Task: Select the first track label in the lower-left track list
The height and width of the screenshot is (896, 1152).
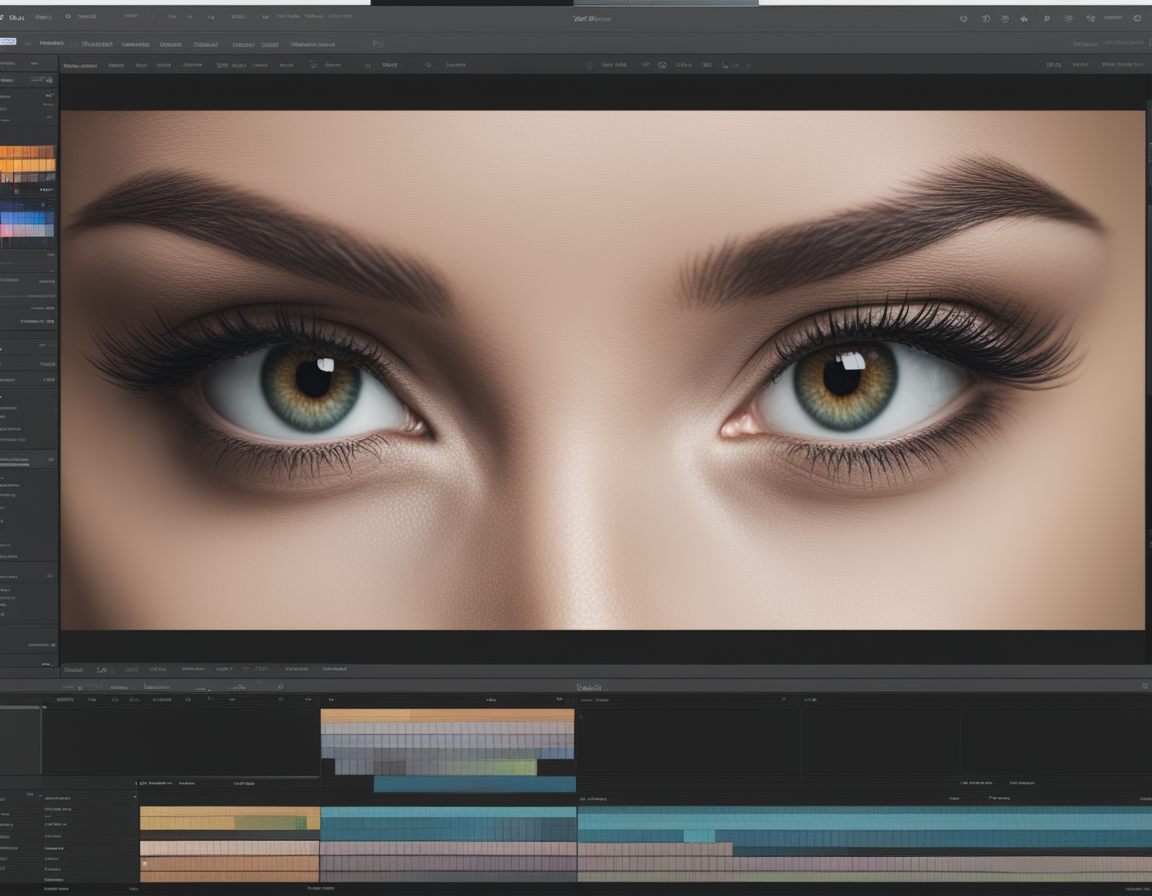Action: pos(57,798)
